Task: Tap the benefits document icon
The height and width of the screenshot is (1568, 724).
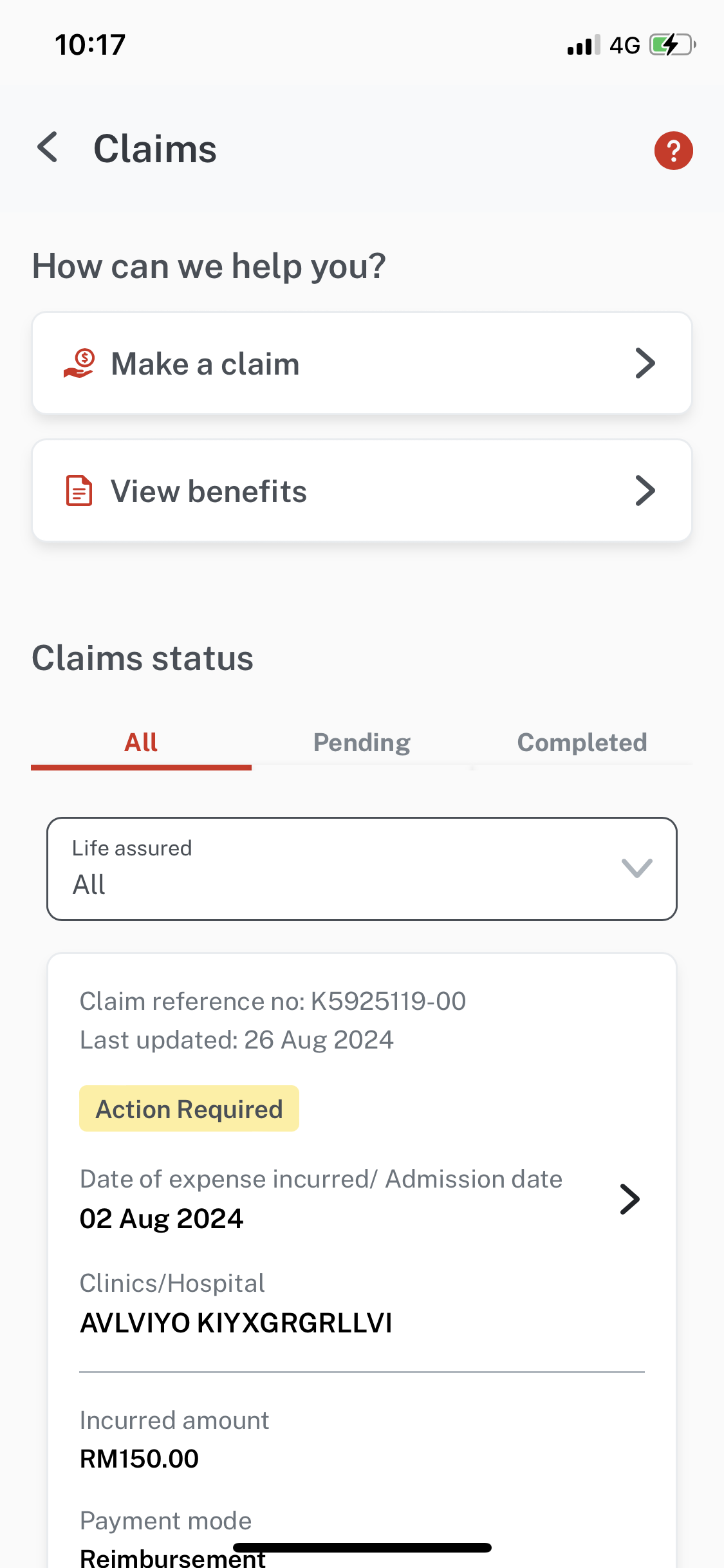Action: click(x=80, y=491)
